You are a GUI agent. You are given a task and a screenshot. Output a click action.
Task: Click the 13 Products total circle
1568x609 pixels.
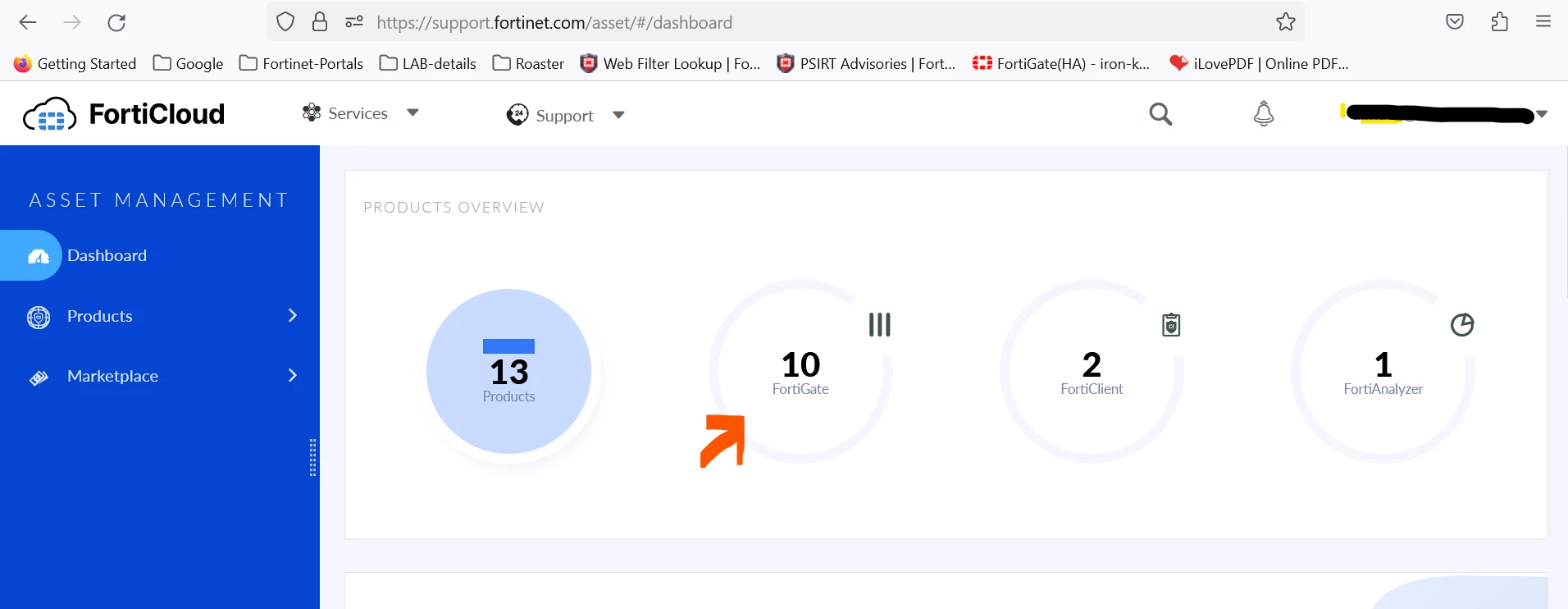pyautogui.click(x=508, y=371)
